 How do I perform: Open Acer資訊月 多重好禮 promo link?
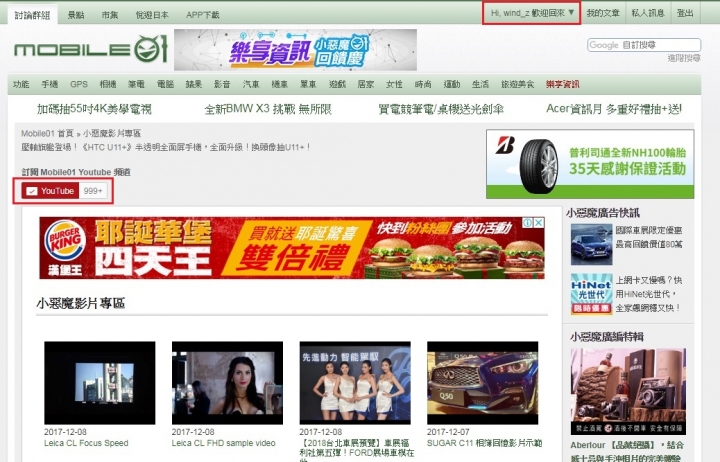pos(614,109)
